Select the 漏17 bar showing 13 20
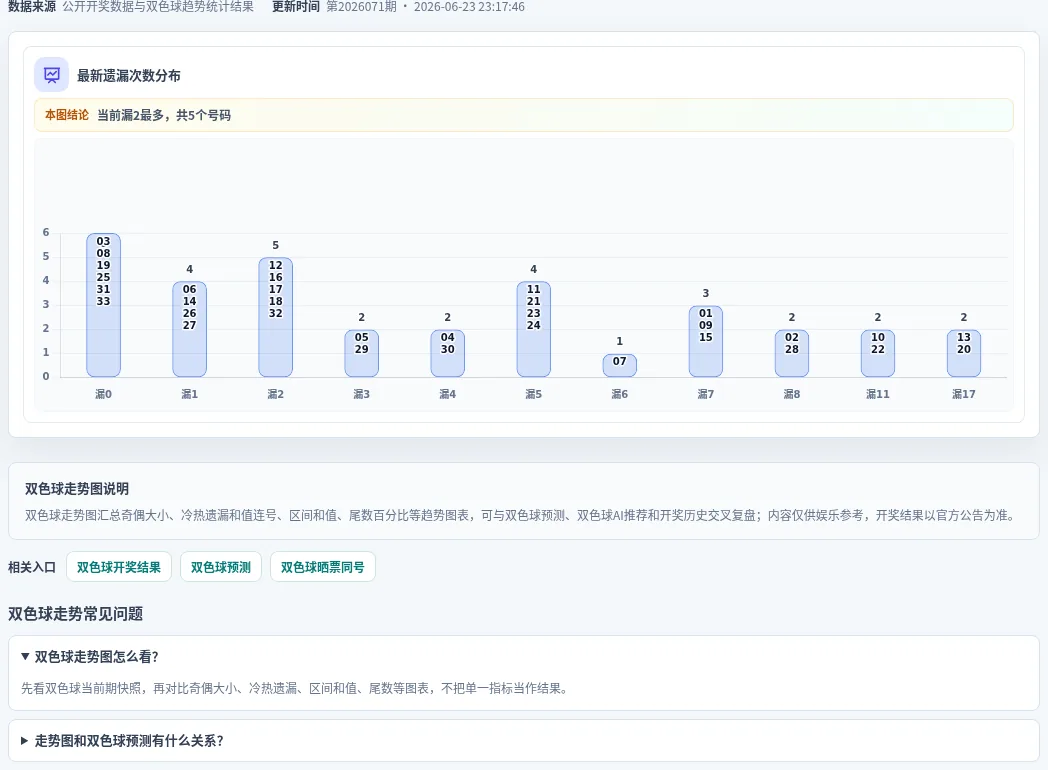The image size is (1048, 770). click(964, 353)
